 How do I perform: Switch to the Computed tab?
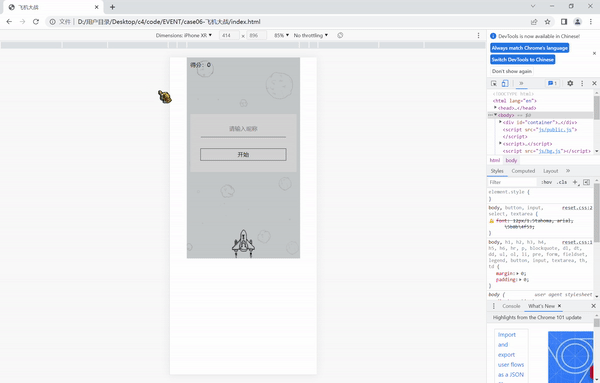coord(523,171)
